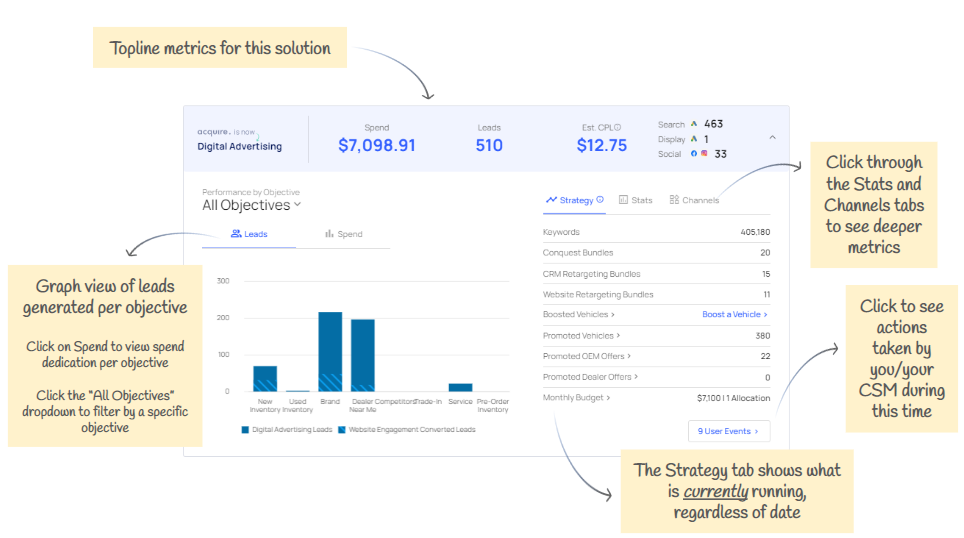Click the Boost a Vehicle link

coord(735,315)
